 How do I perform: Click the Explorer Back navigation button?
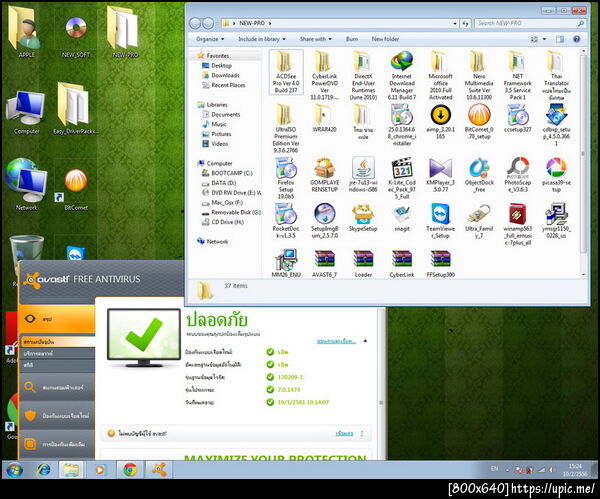[x=195, y=23]
